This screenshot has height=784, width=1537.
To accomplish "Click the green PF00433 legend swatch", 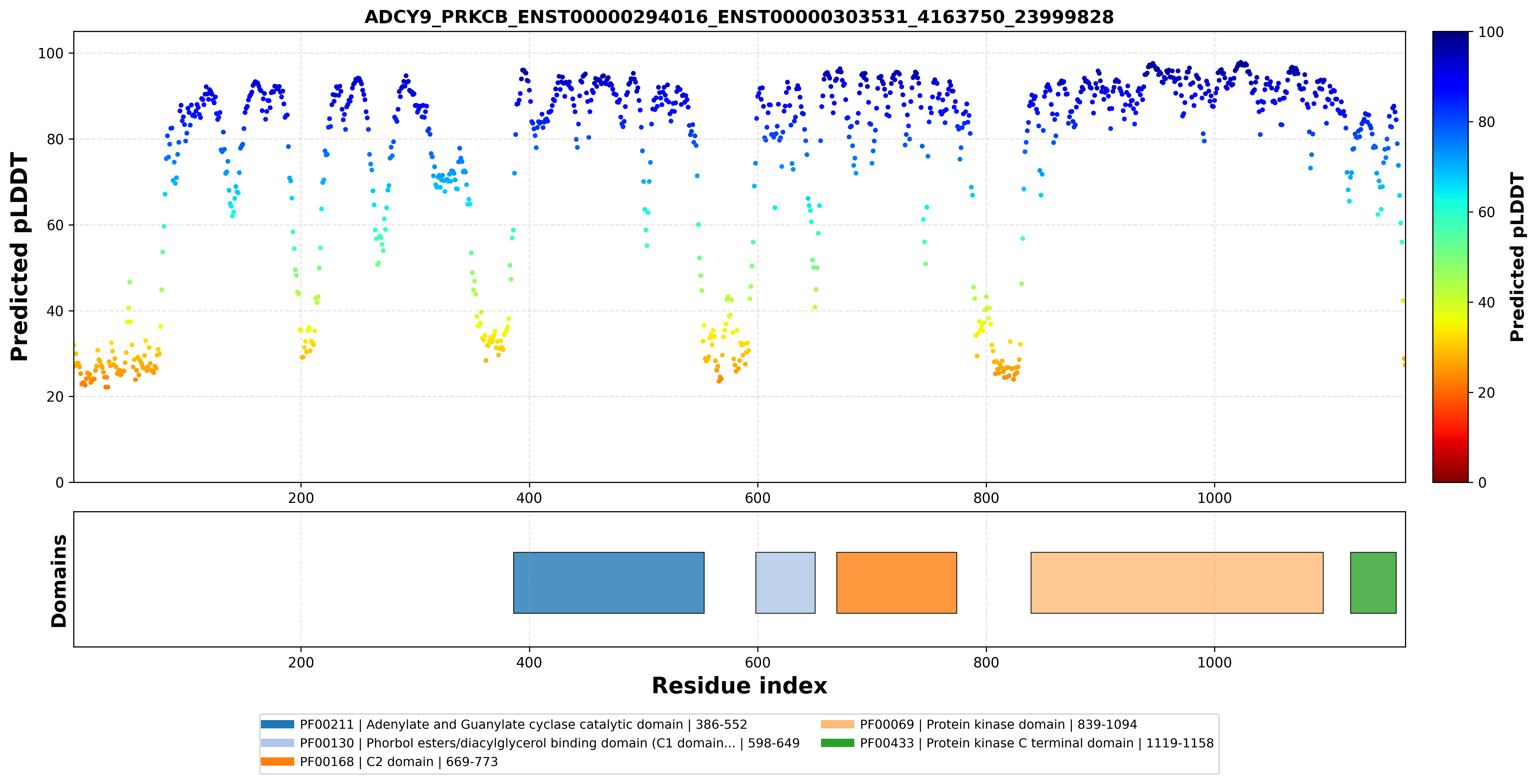I will 838,743.
